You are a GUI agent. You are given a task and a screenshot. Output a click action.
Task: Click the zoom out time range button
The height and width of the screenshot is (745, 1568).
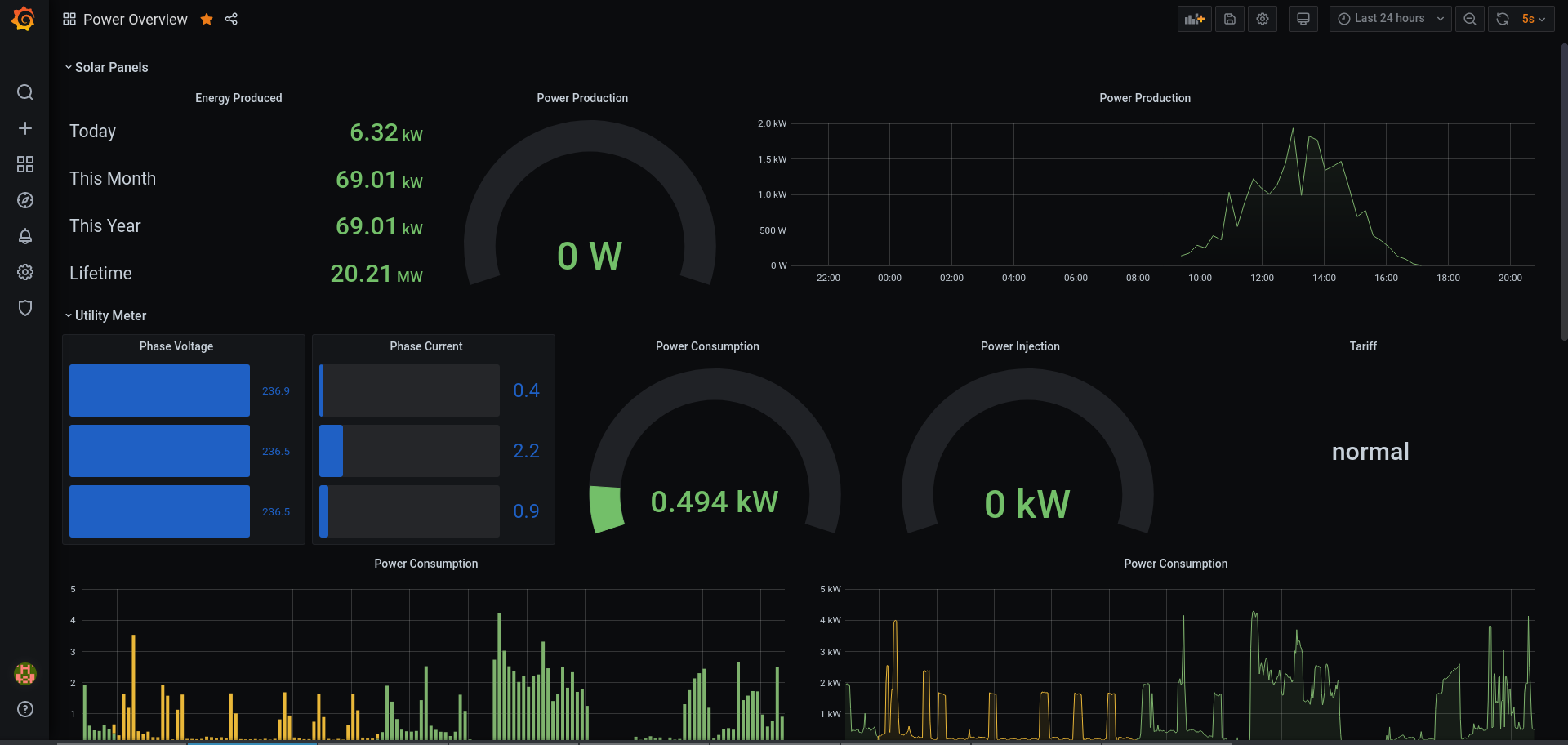pos(1469,19)
